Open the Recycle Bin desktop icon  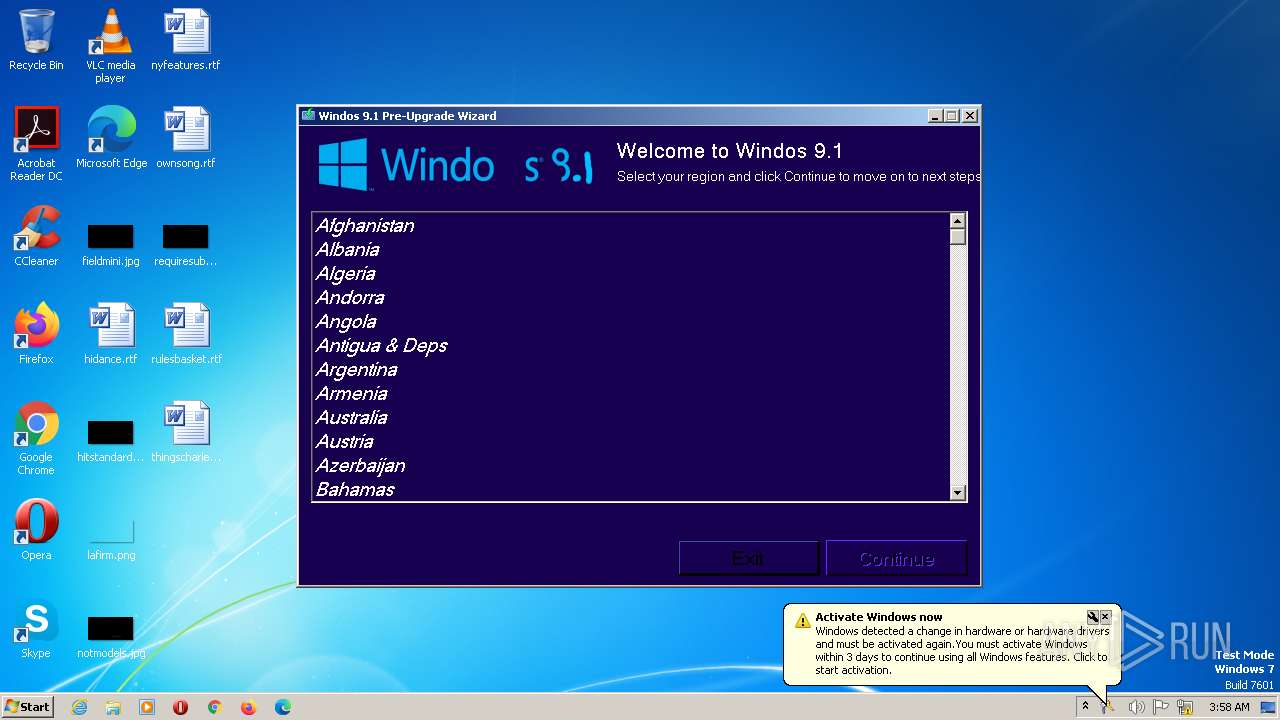[36, 40]
